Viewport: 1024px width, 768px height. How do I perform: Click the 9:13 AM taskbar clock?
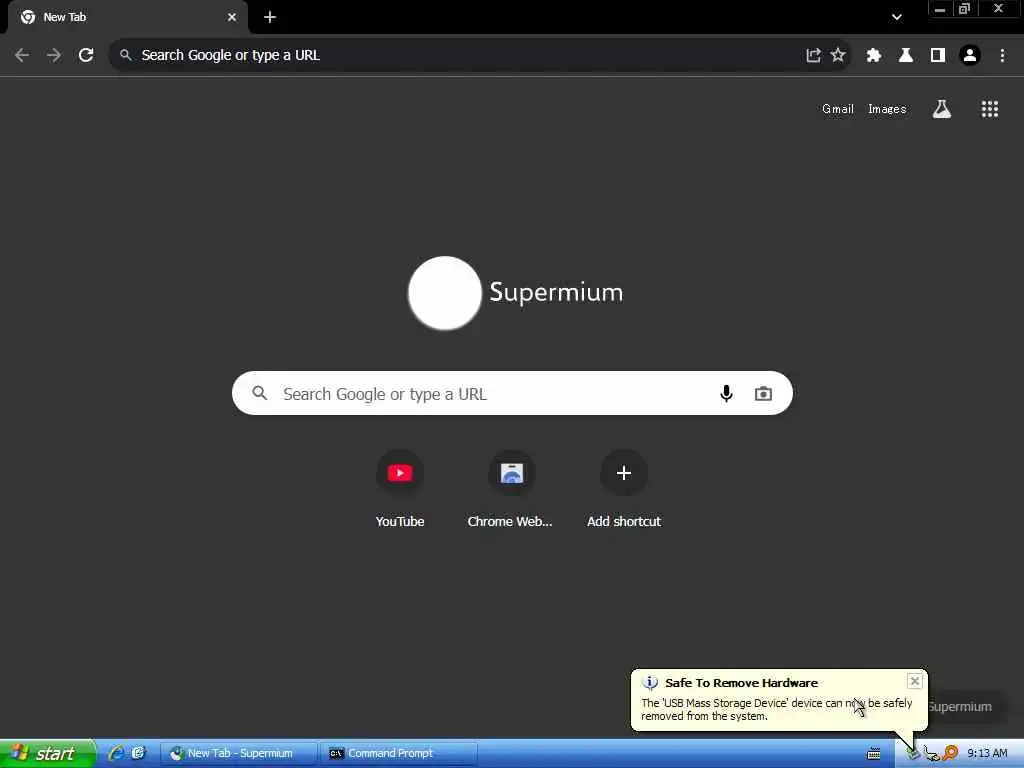pyautogui.click(x=987, y=753)
